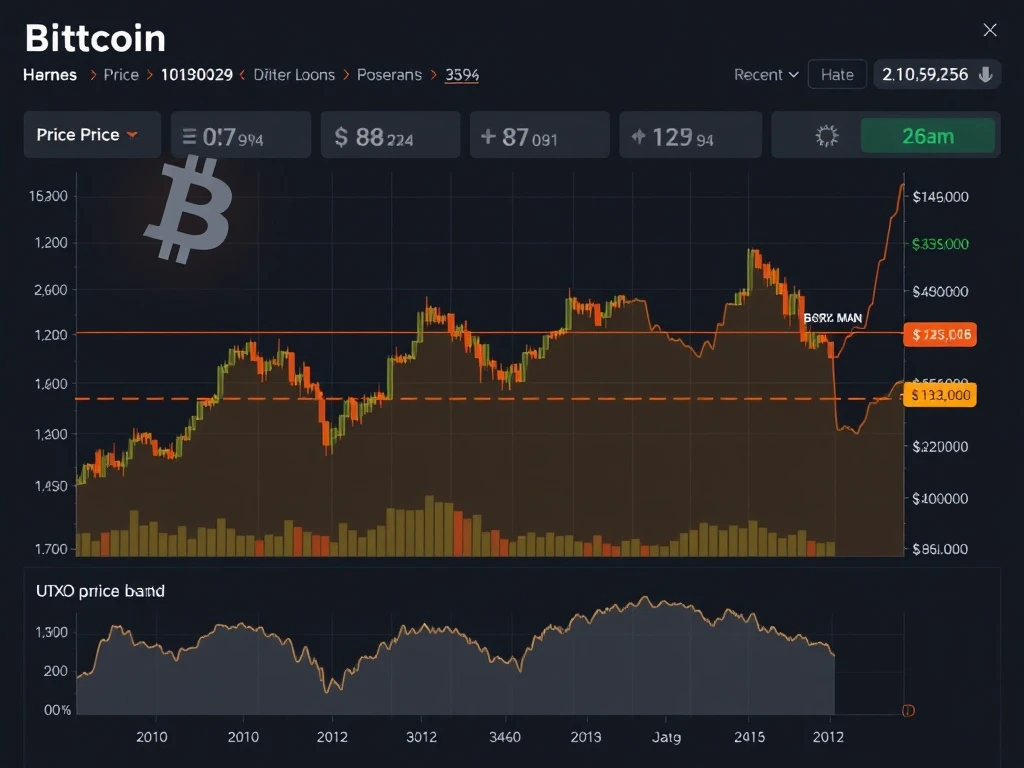1024x768 pixels.
Task: Open the Price Price dropdown
Action: (x=87, y=135)
